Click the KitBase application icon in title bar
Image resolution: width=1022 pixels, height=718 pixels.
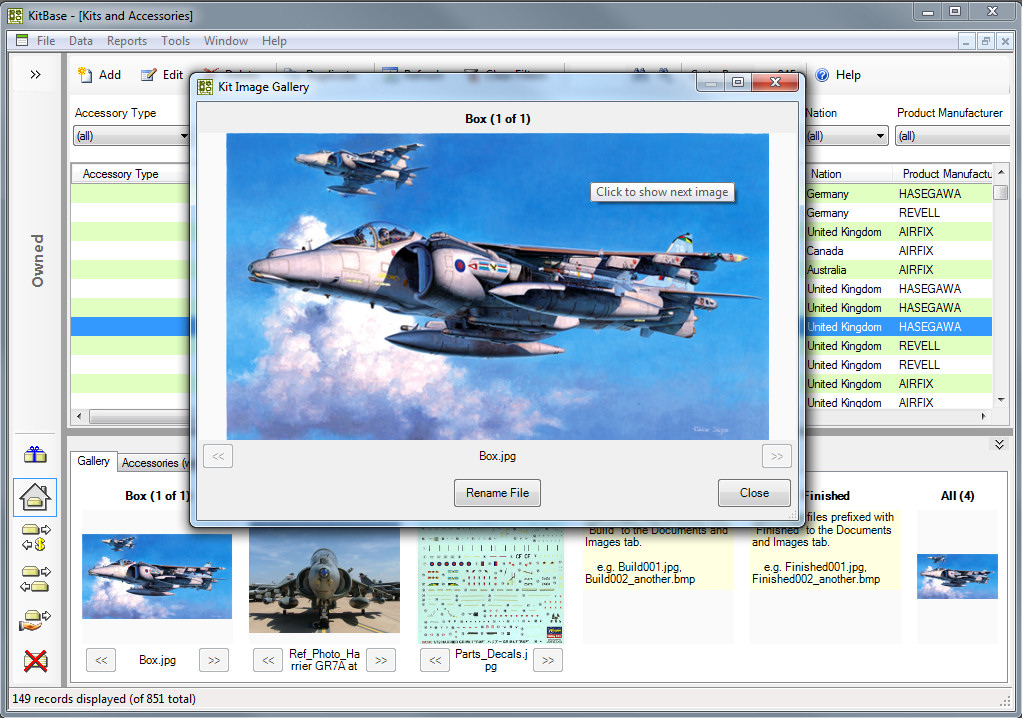pos(15,15)
